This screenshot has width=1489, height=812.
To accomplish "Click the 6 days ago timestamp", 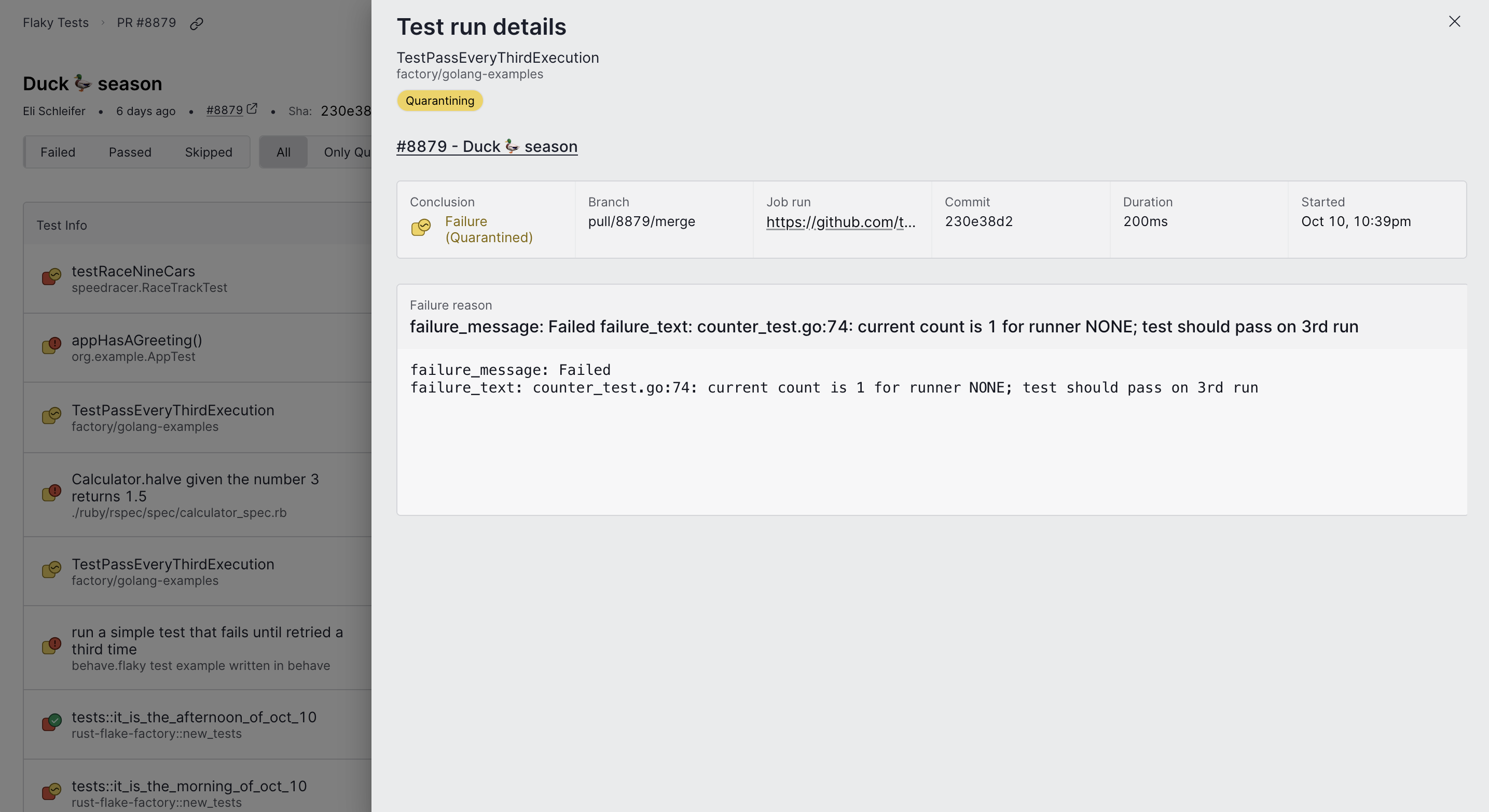I will coord(146,111).
